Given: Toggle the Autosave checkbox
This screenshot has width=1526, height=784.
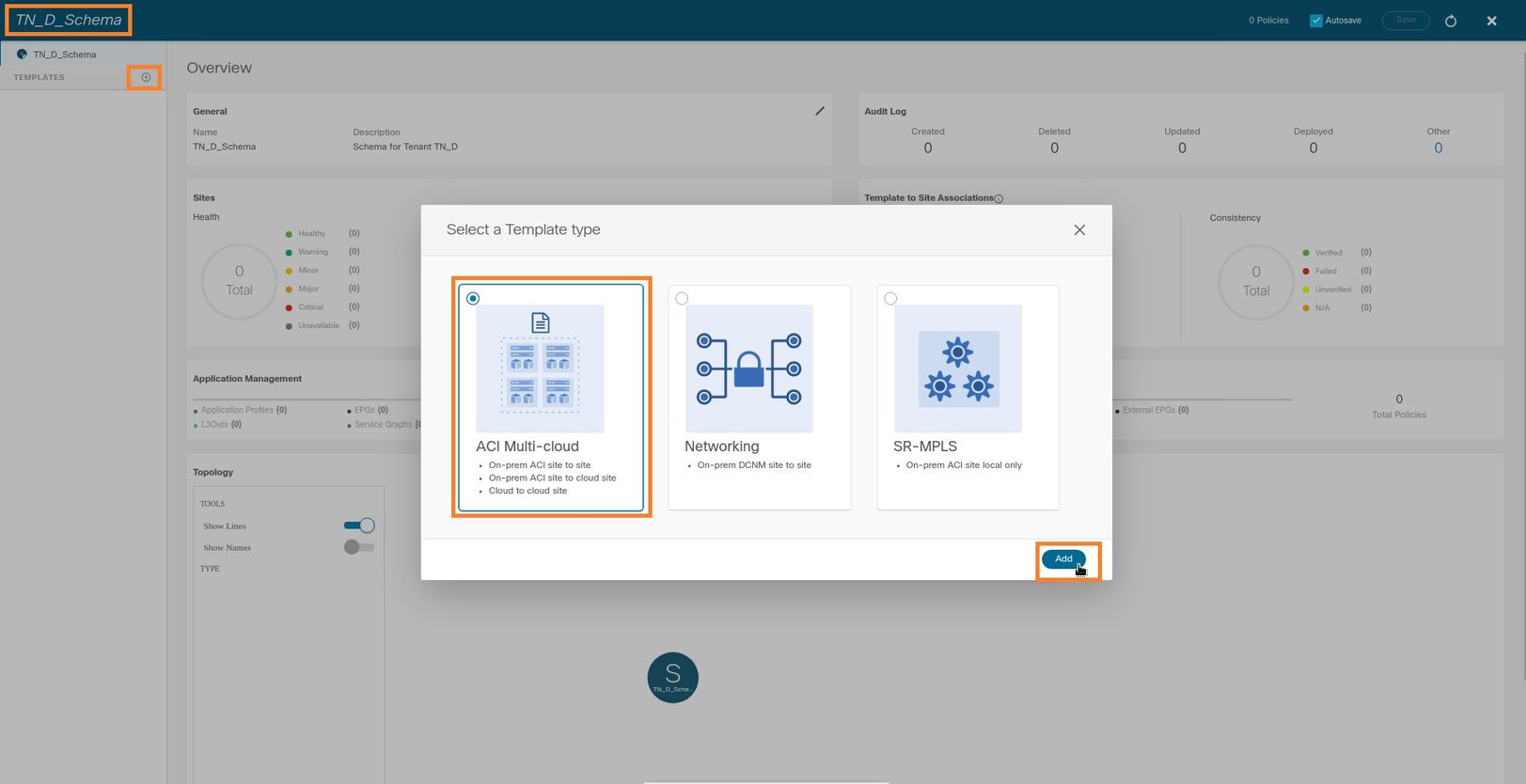Looking at the screenshot, I should click(1316, 20).
